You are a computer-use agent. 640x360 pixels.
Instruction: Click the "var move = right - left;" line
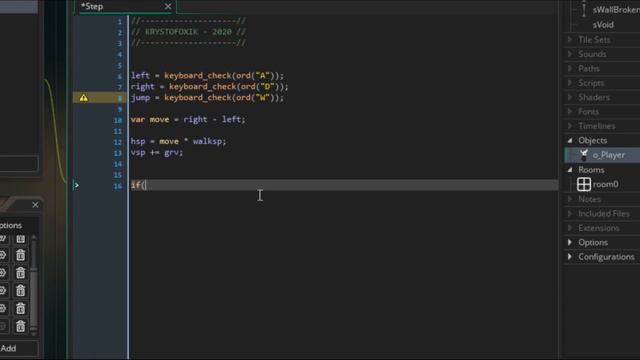(188, 120)
